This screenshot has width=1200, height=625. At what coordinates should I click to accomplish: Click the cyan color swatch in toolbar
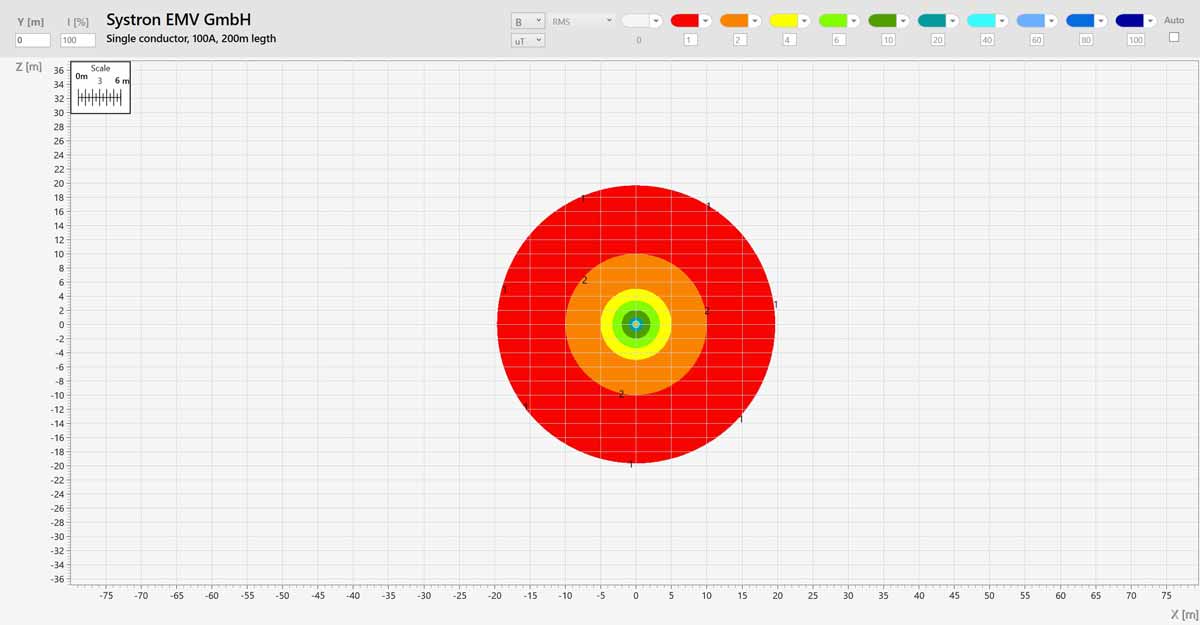[981, 20]
